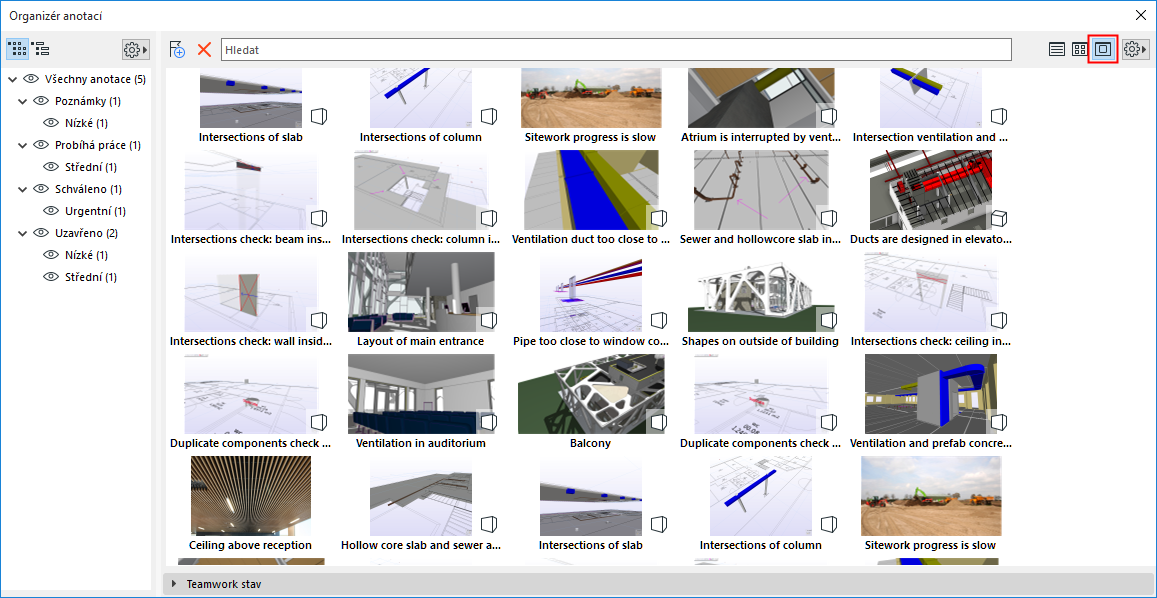Delete issue using the red X icon
Screen dimensions: 1157x598
pyautogui.click(x=204, y=49)
